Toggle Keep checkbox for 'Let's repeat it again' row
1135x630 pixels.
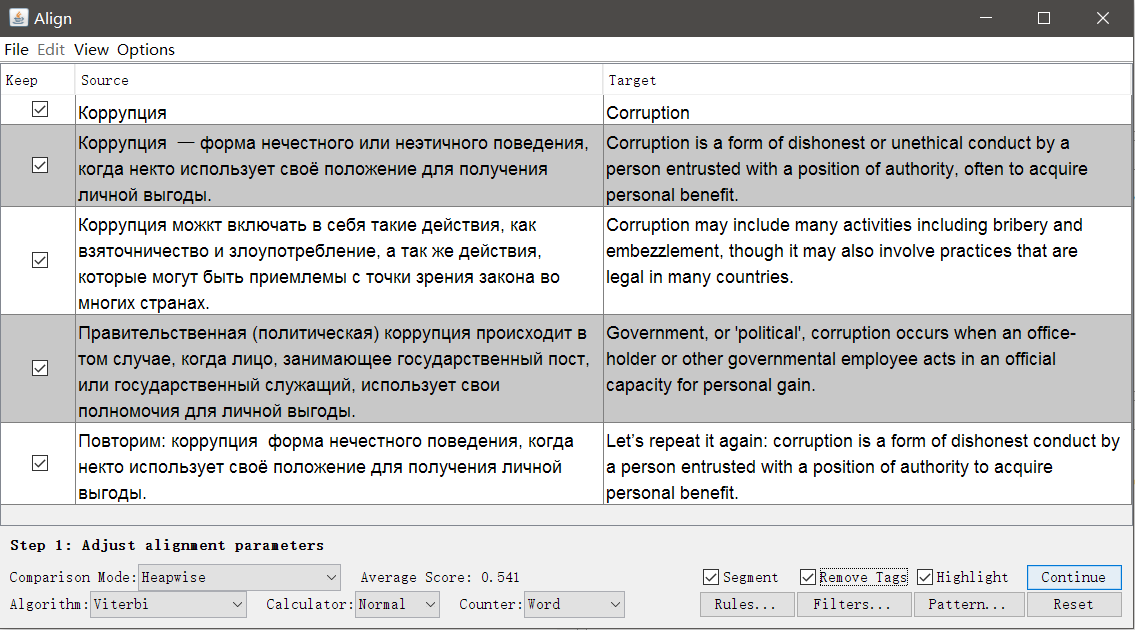pos(40,463)
